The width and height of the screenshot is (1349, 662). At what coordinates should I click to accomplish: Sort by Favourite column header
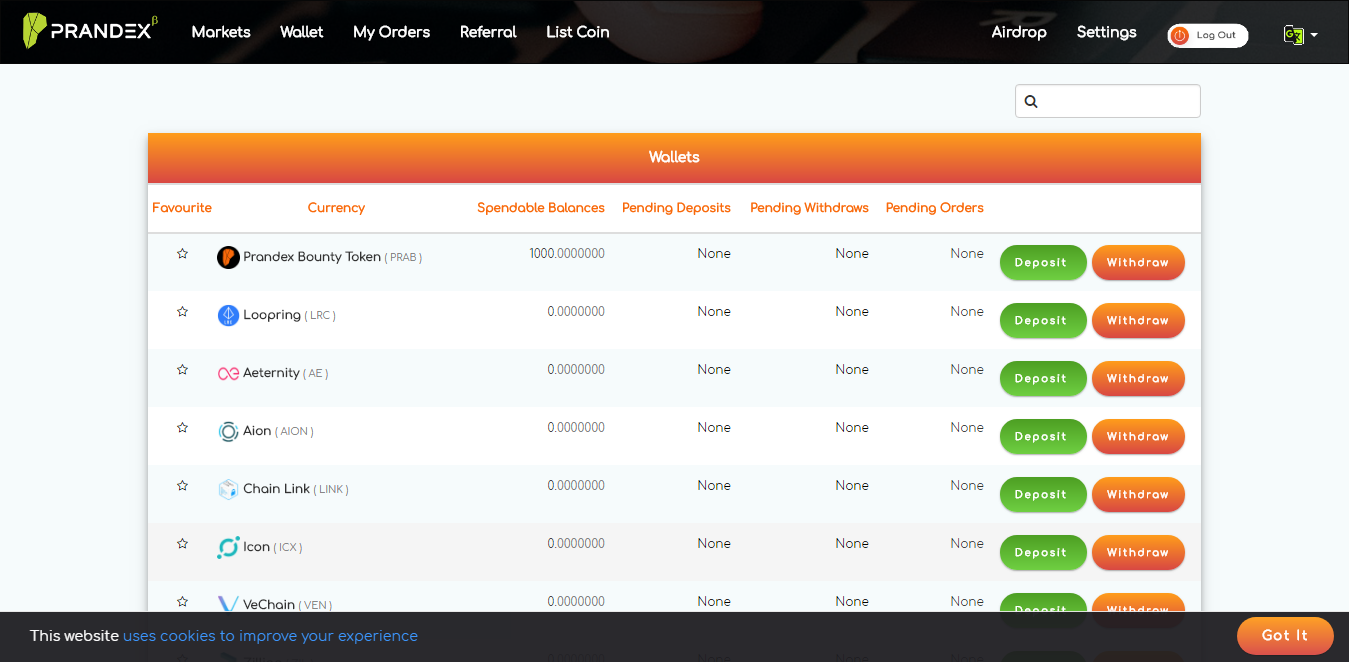(182, 208)
